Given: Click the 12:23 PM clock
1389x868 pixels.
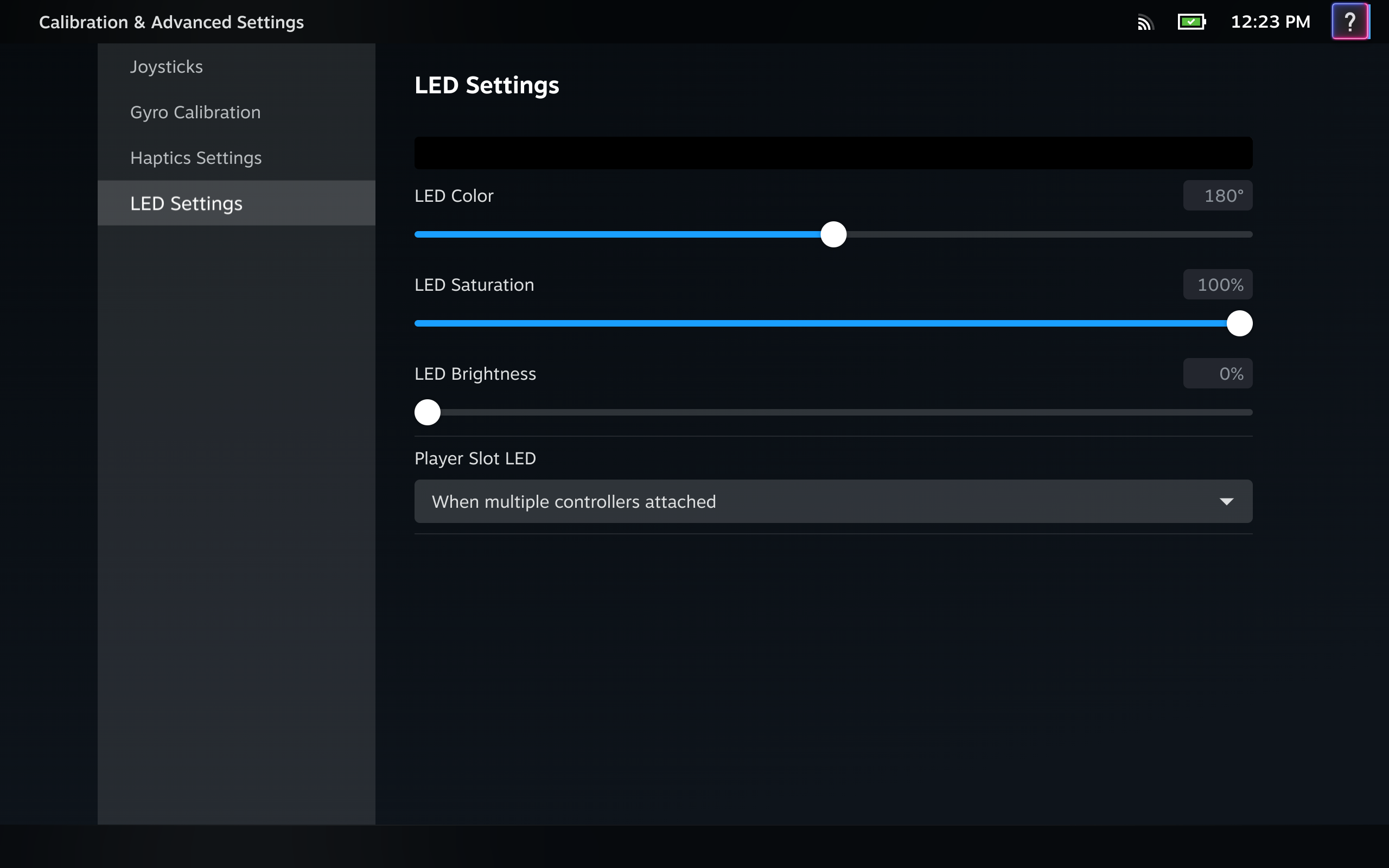Looking at the screenshot, I should 1270,22.
